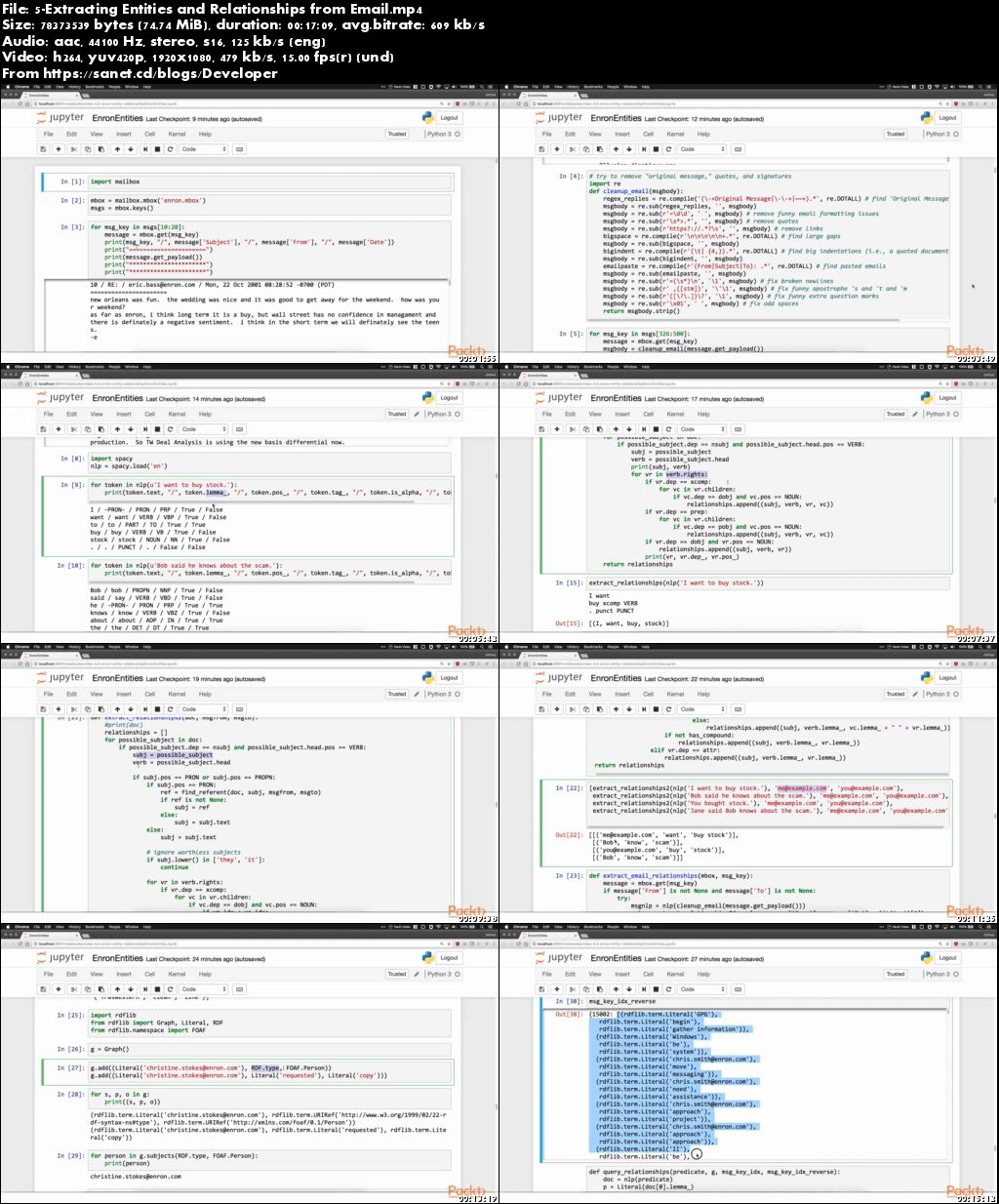Click Python logo in the 12-minutes-ago notebook
This screenshot has height=1204, width=999.
point(926,117)
